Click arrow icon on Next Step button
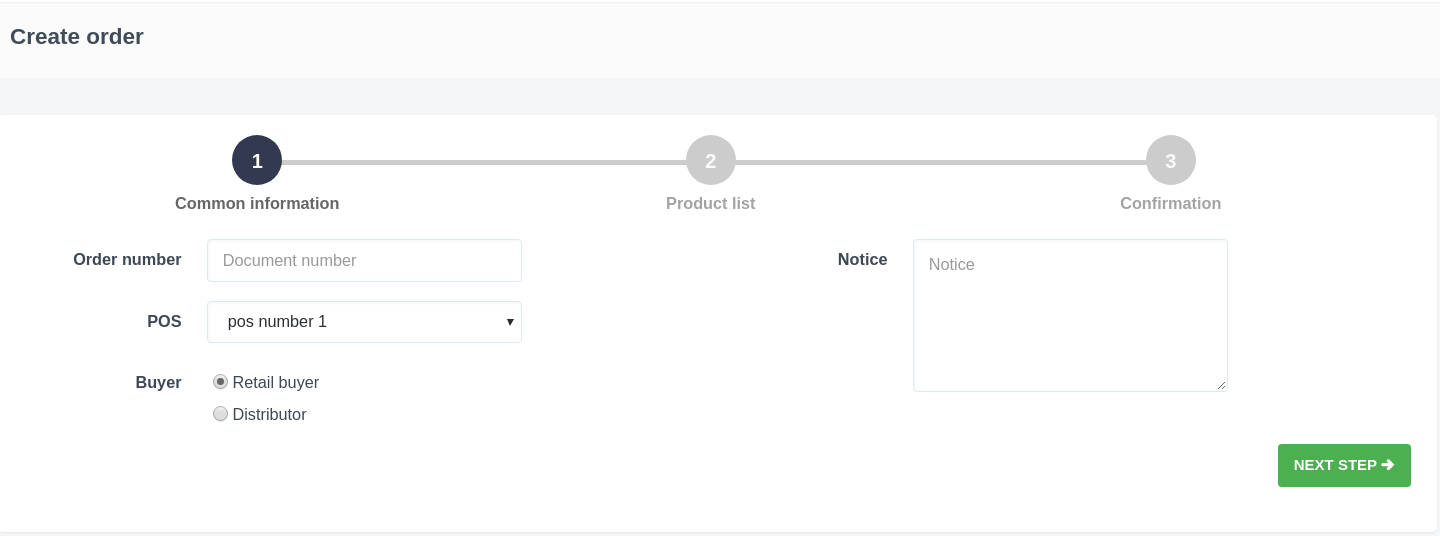Viewport: 1440px width, 536px height. click(x=1388, y=465)
